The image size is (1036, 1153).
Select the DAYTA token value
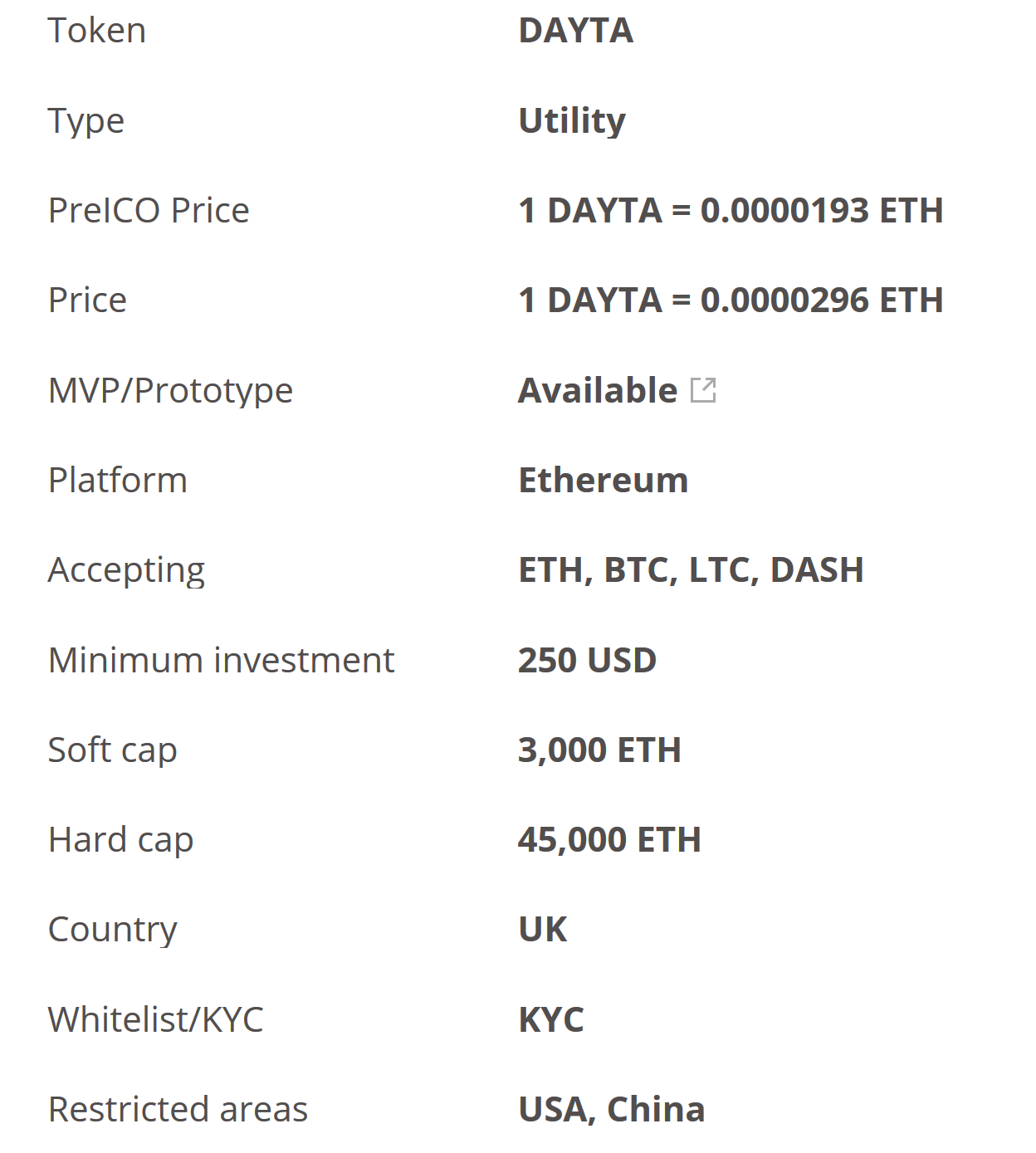tap(576, 31)
